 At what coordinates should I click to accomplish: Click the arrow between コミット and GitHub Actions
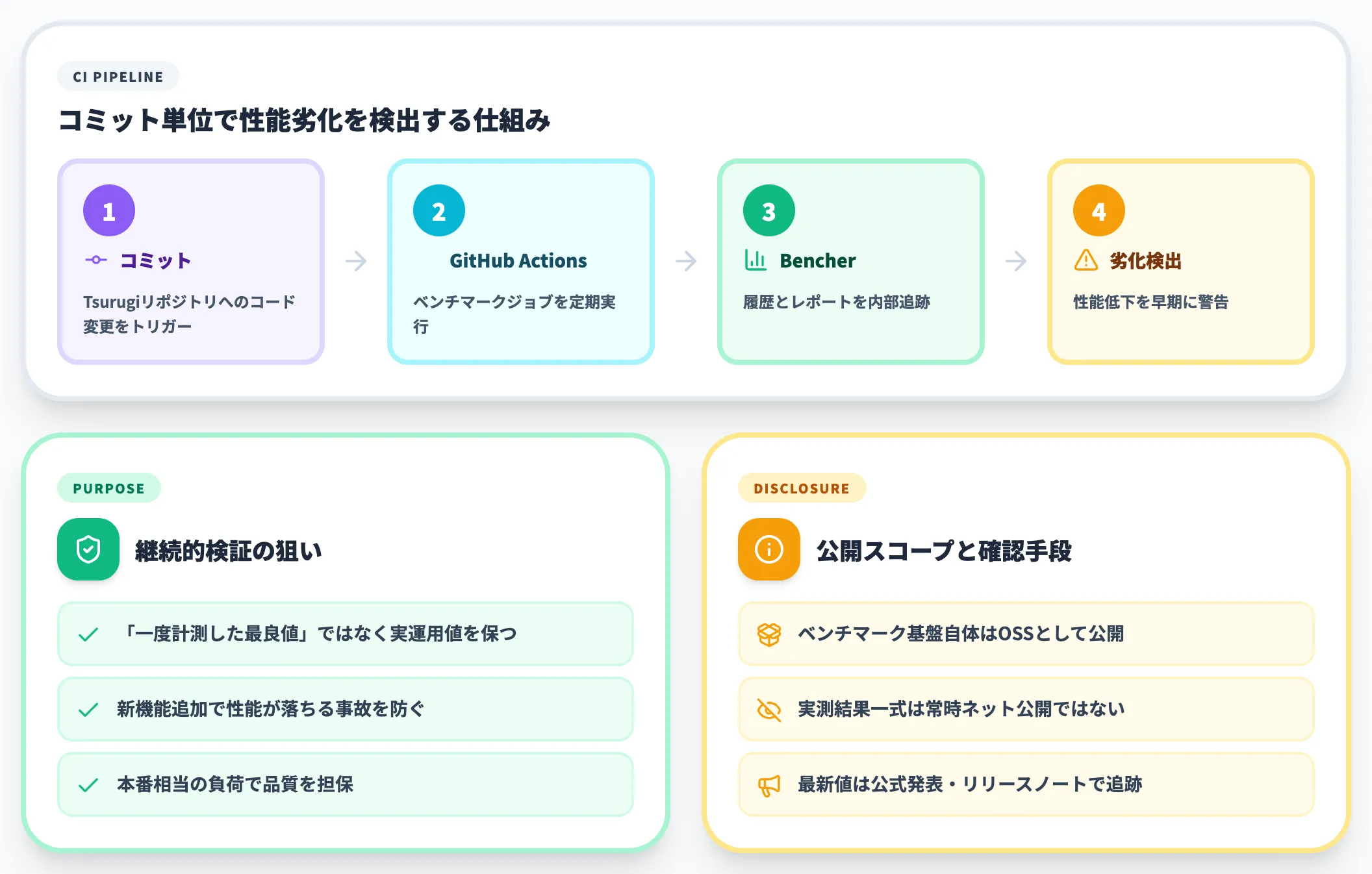(x=356, y=261)
